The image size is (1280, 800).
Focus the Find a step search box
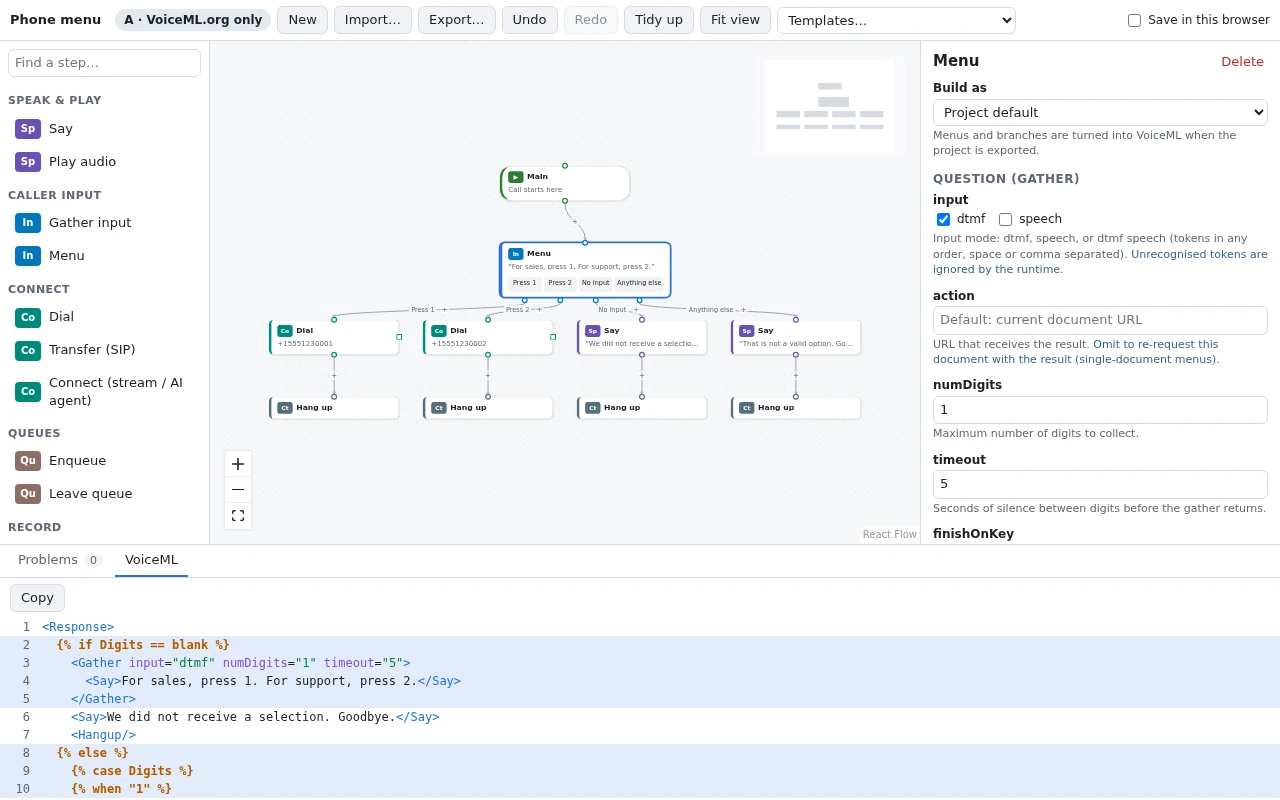[x=104, y=63]
